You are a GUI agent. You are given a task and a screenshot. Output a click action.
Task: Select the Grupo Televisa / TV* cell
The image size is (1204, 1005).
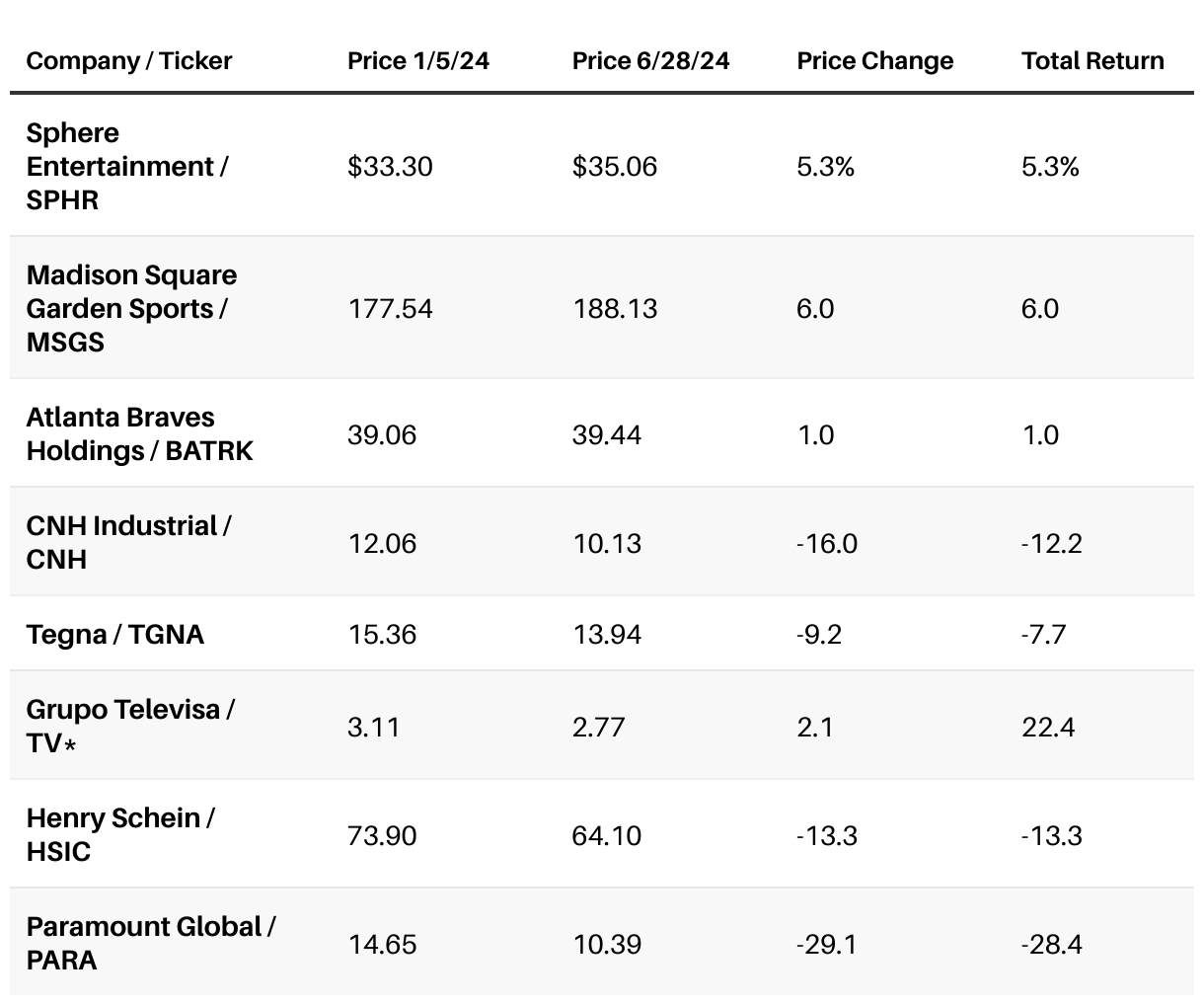click(x=130, y=726)
